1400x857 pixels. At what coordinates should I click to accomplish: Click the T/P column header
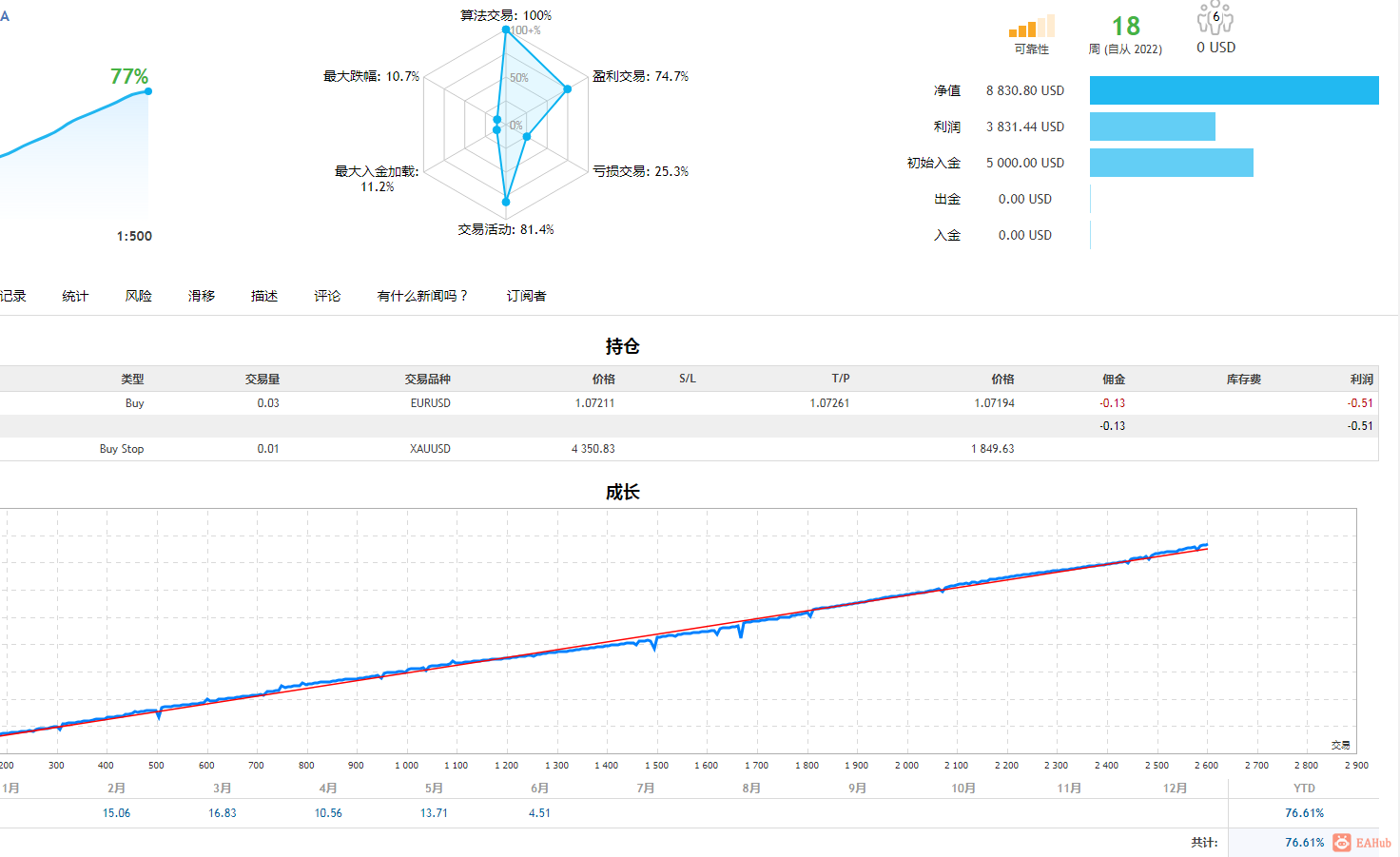click(x=841, y=379)
